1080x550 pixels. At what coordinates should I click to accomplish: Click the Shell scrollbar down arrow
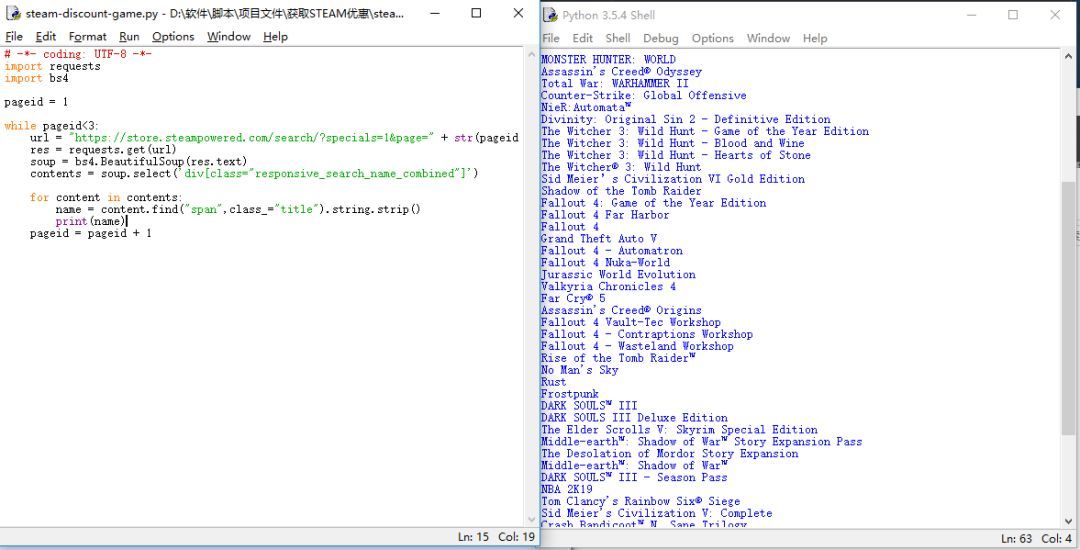[1068, 521]
